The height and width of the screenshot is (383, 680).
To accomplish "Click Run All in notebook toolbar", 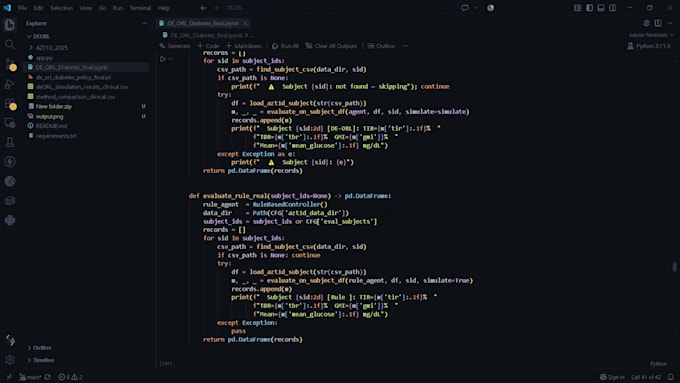I will tap(285, 46).
